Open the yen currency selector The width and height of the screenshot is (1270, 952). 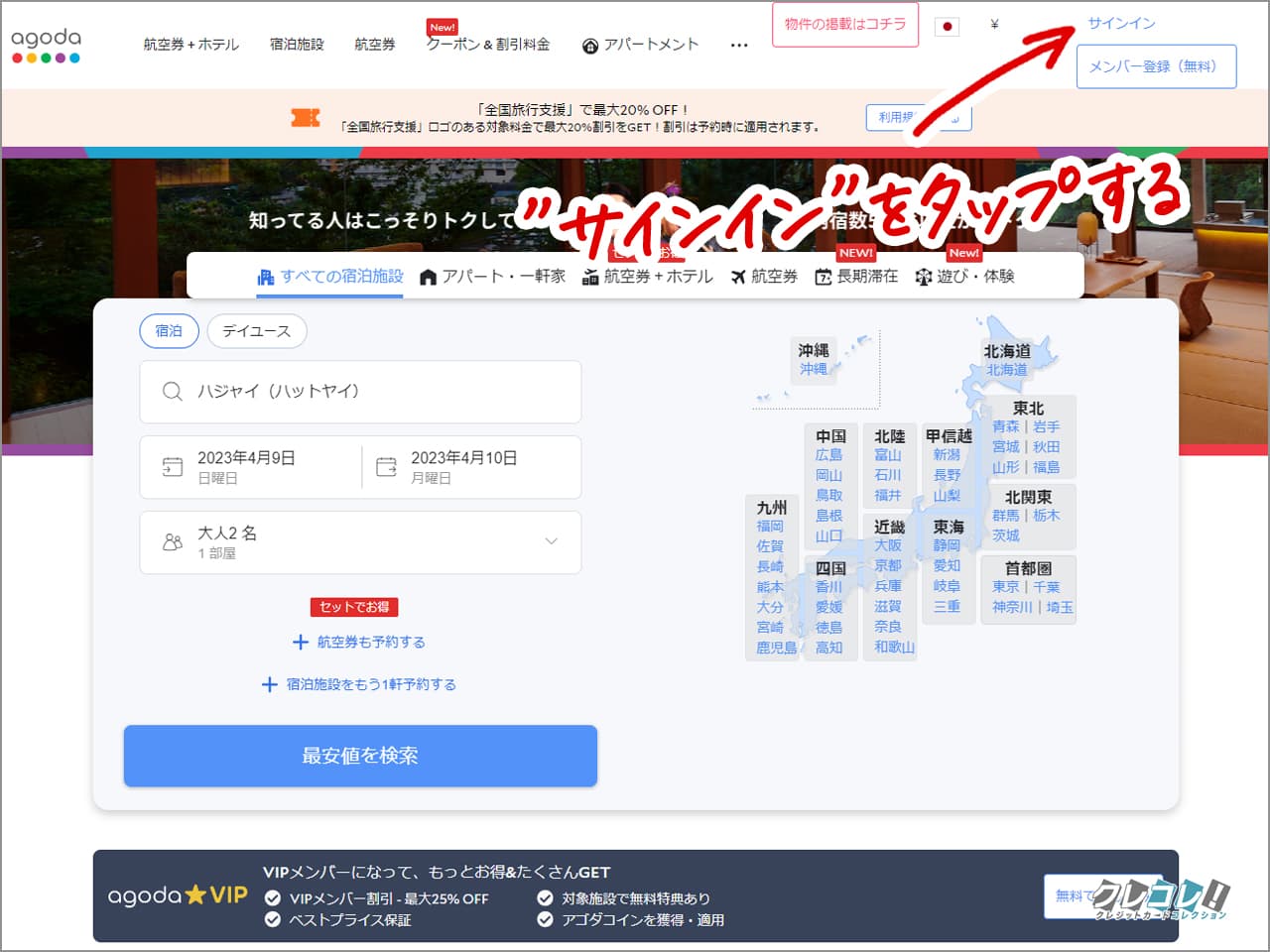pos(994,25)
